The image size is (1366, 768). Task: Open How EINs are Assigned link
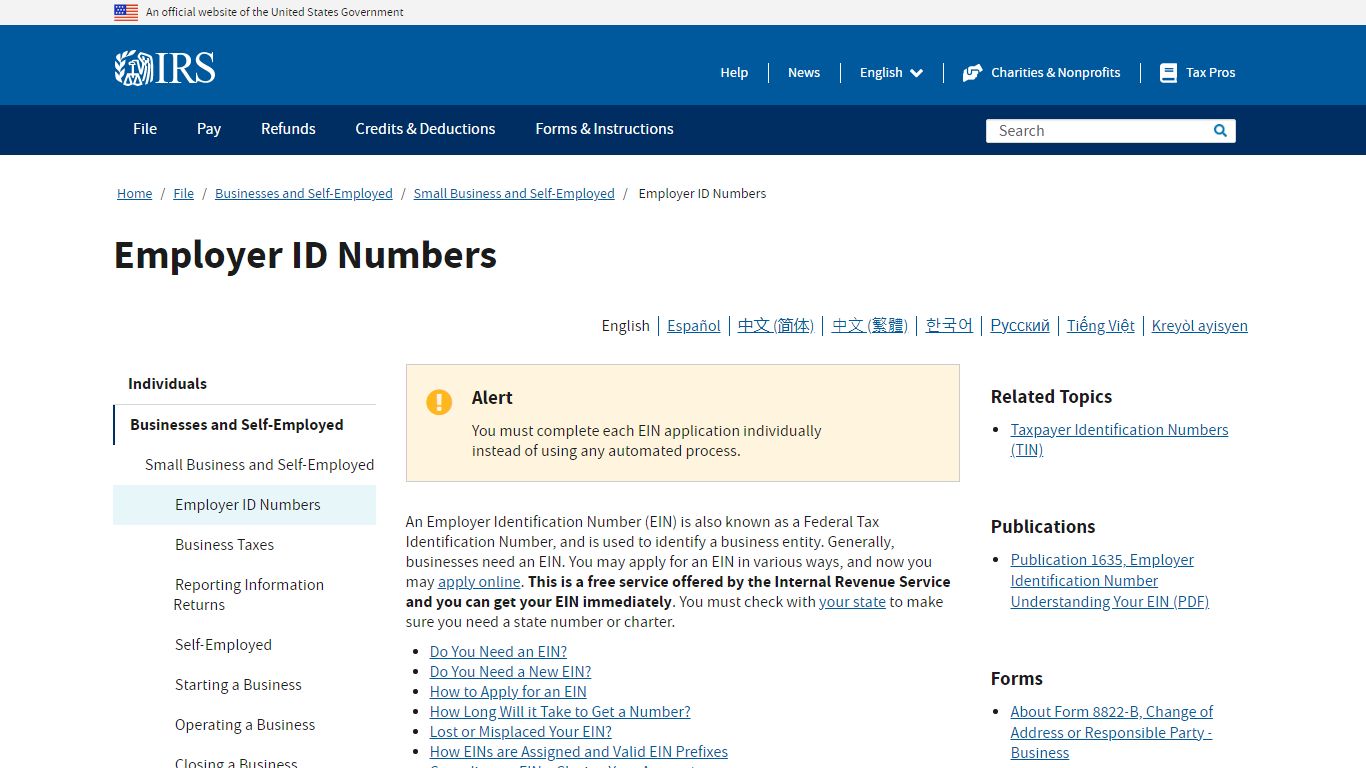click(x=579, y=752)
